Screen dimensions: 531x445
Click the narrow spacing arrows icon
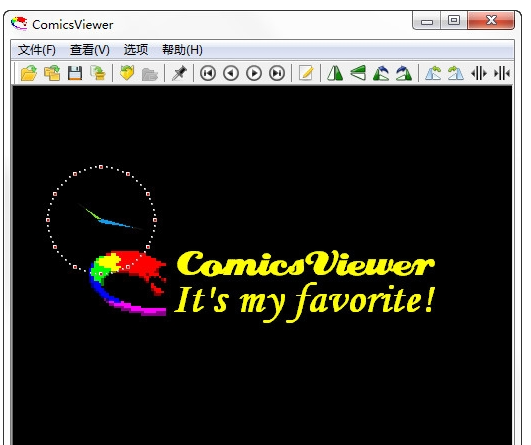(x=502, y=73)
